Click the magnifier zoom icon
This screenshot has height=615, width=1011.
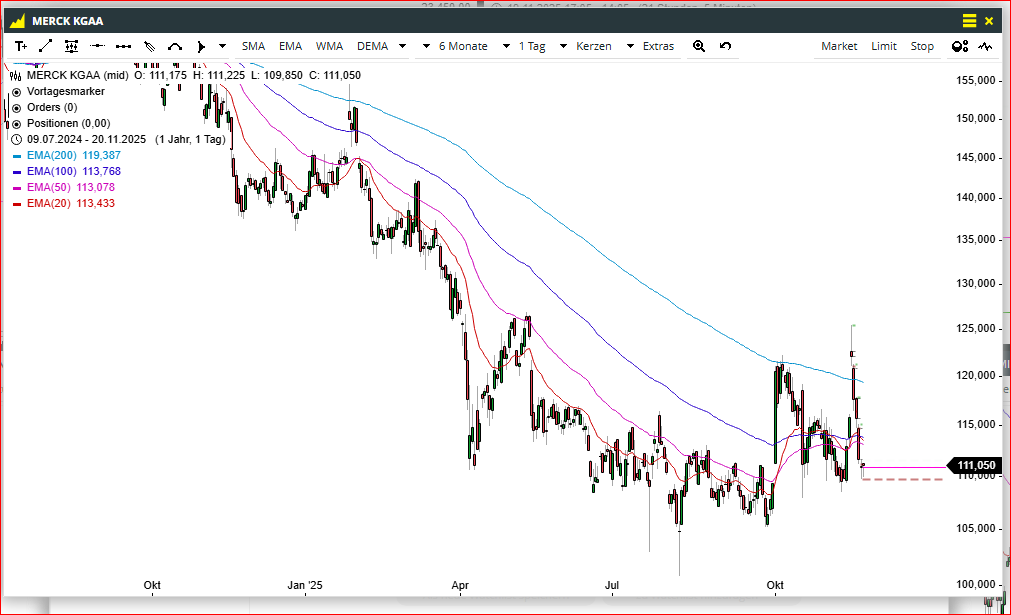pyautogui.click(x=699, y=46)
